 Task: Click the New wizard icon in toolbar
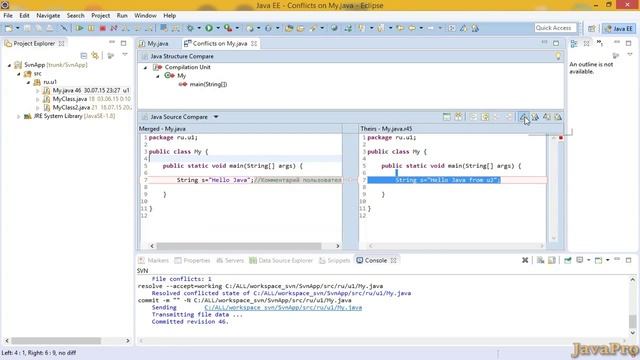point(9,28)
